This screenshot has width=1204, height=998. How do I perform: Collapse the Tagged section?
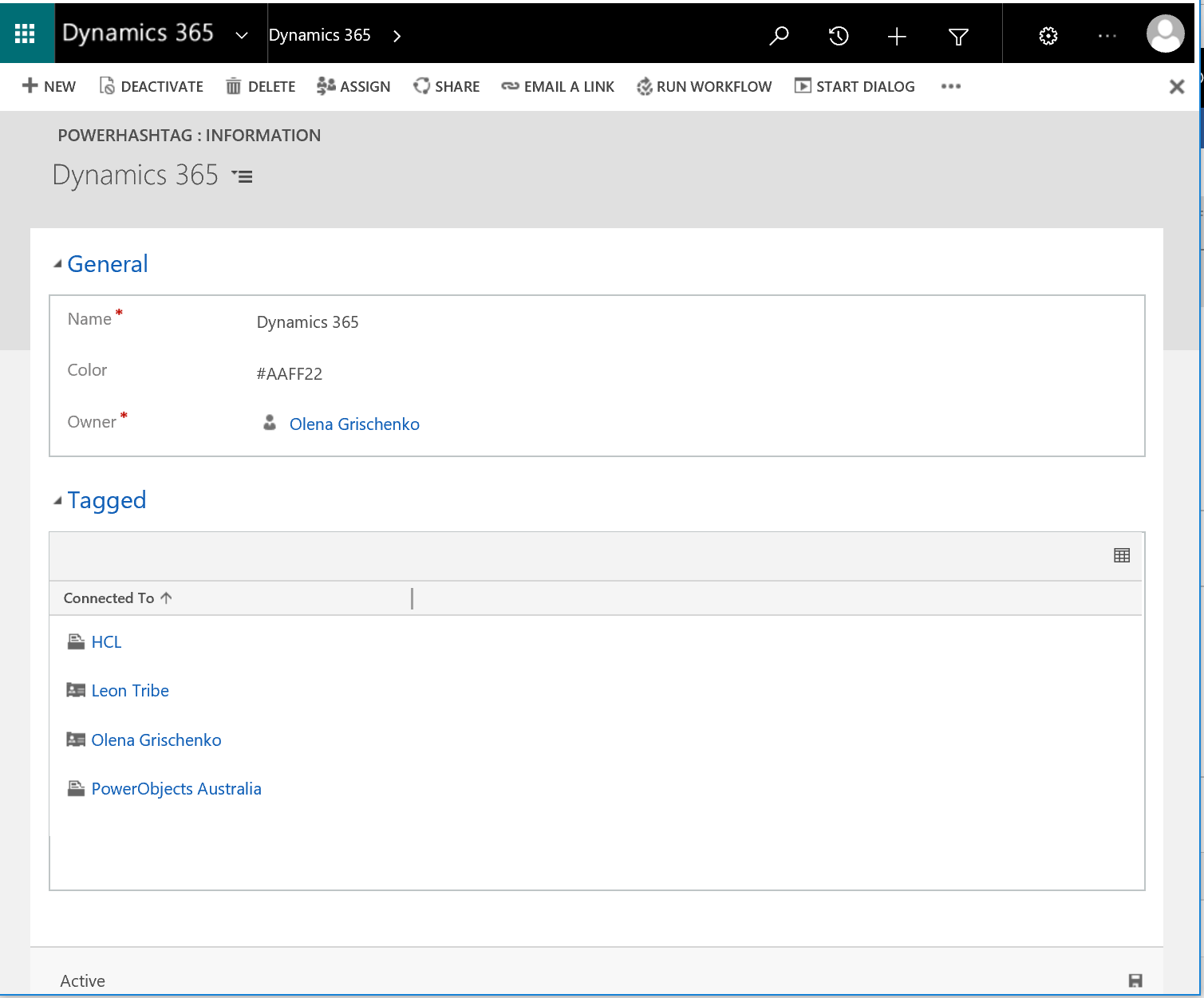57,500
